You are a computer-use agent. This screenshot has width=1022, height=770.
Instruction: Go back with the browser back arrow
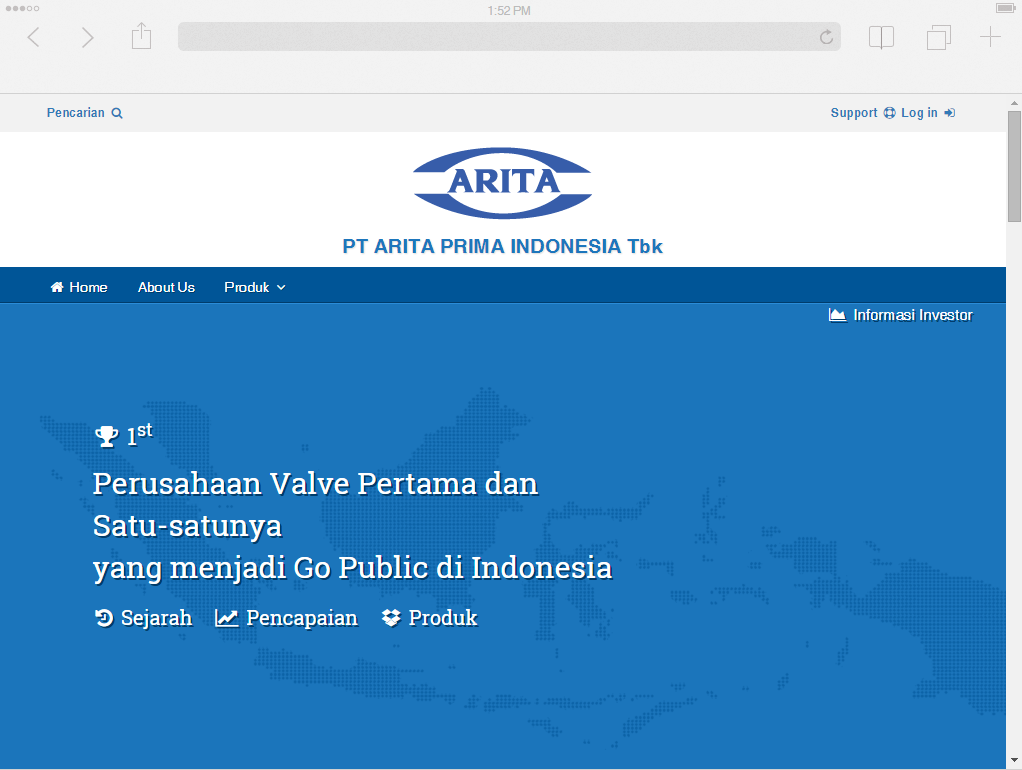[x=33, y=37]
